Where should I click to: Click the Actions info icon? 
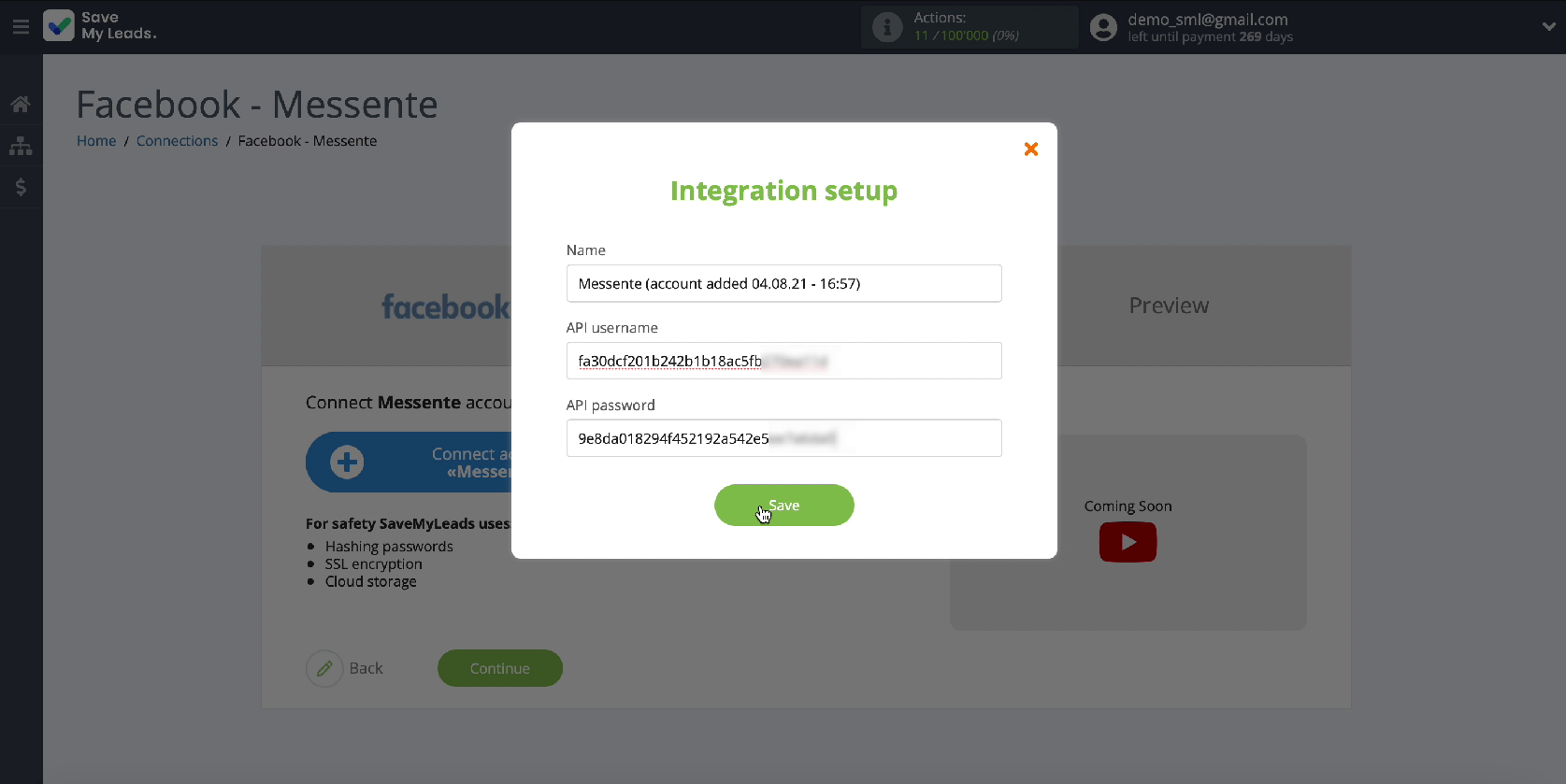pos(886,26)
